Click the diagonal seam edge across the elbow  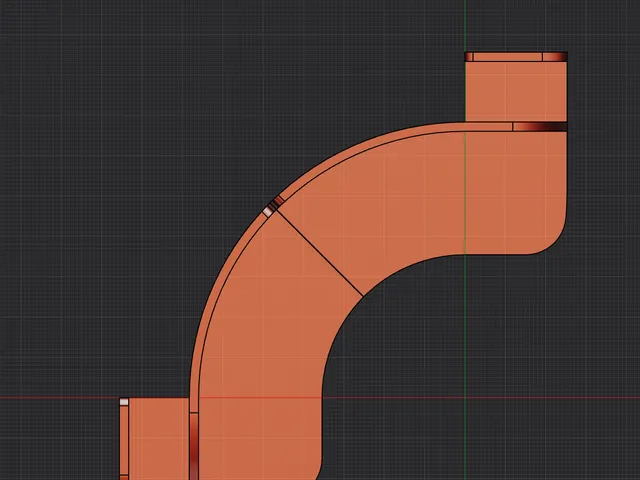pyautogui.click(x=318, y=252)
